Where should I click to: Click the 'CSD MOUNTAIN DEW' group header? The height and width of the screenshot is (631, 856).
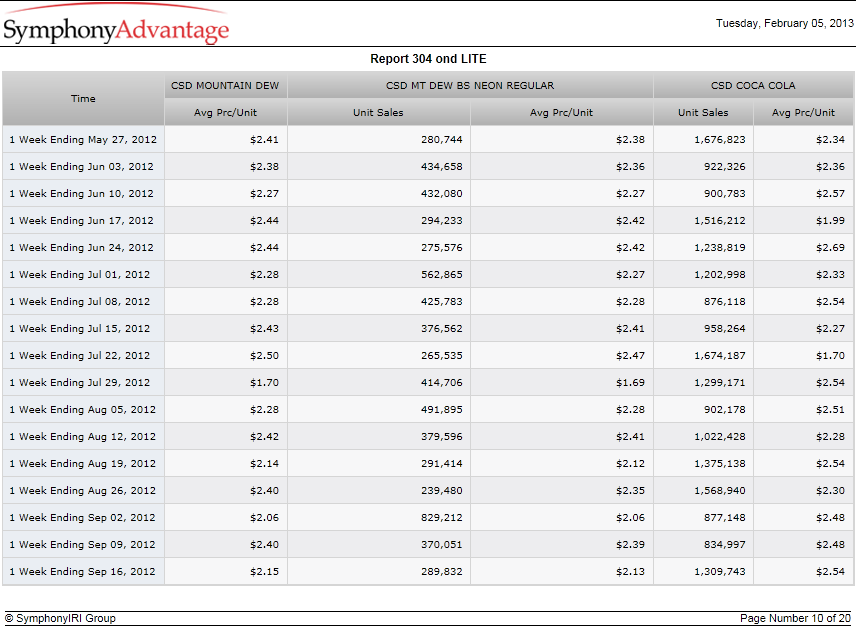pyautogui.click(x=225, y=85)
